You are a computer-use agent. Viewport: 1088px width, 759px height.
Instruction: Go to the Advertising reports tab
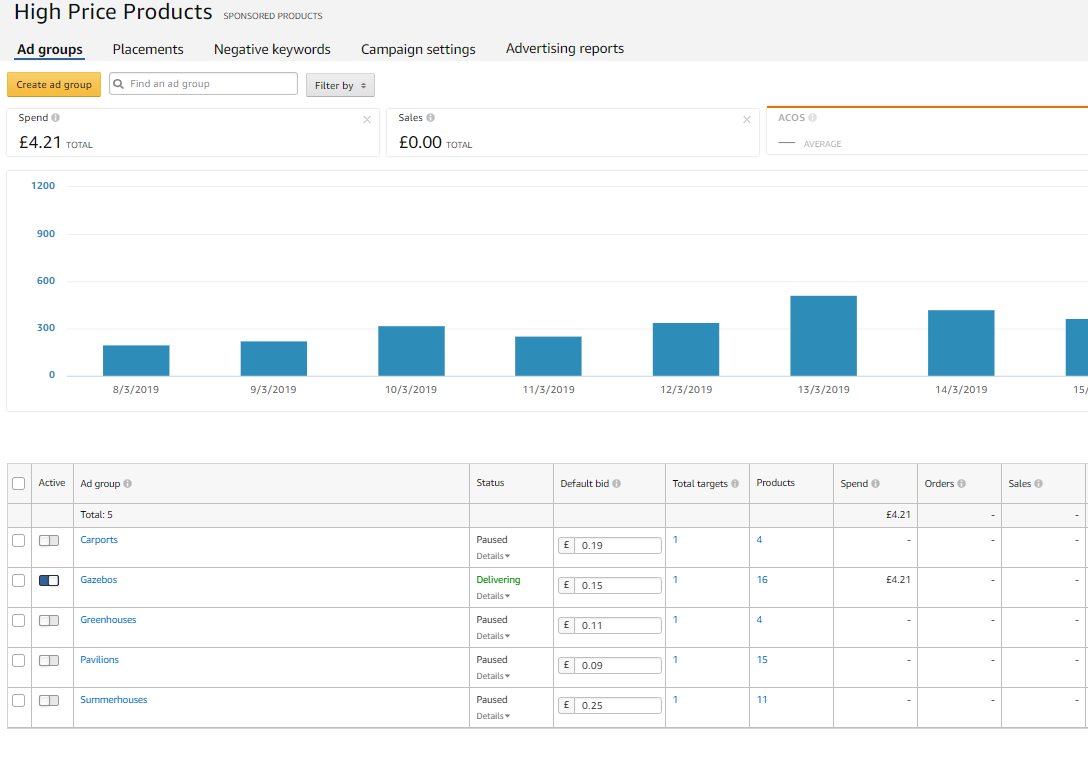coord(565,49)
